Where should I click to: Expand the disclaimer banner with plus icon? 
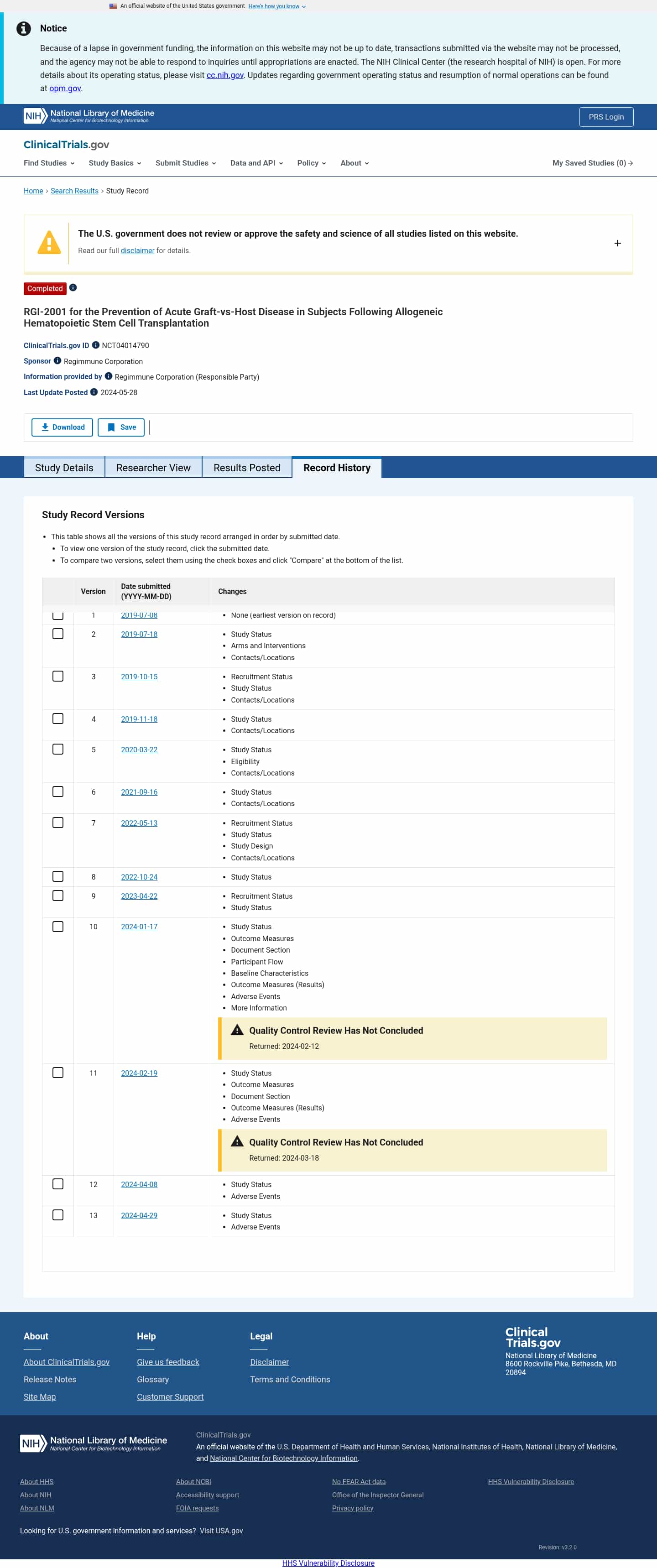617,244
